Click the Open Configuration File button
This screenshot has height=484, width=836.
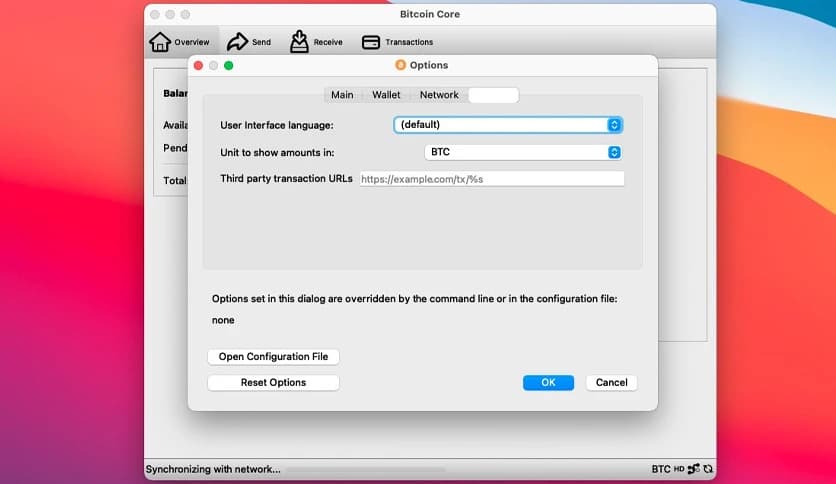click(x=273, y=357)
